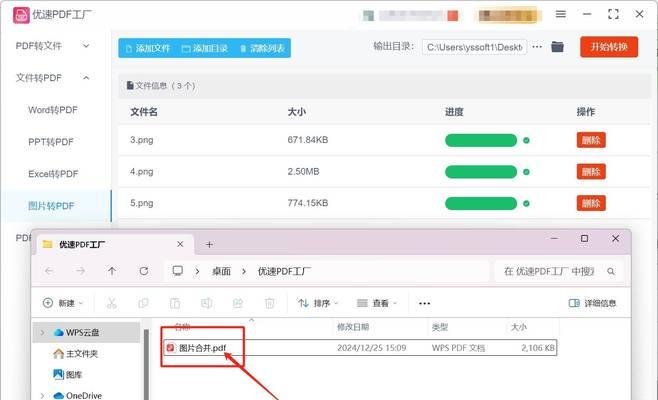The image size is (658, 400).
Task: Sort by the 大小 column header in Explorer
Action: tap(518, 327)
